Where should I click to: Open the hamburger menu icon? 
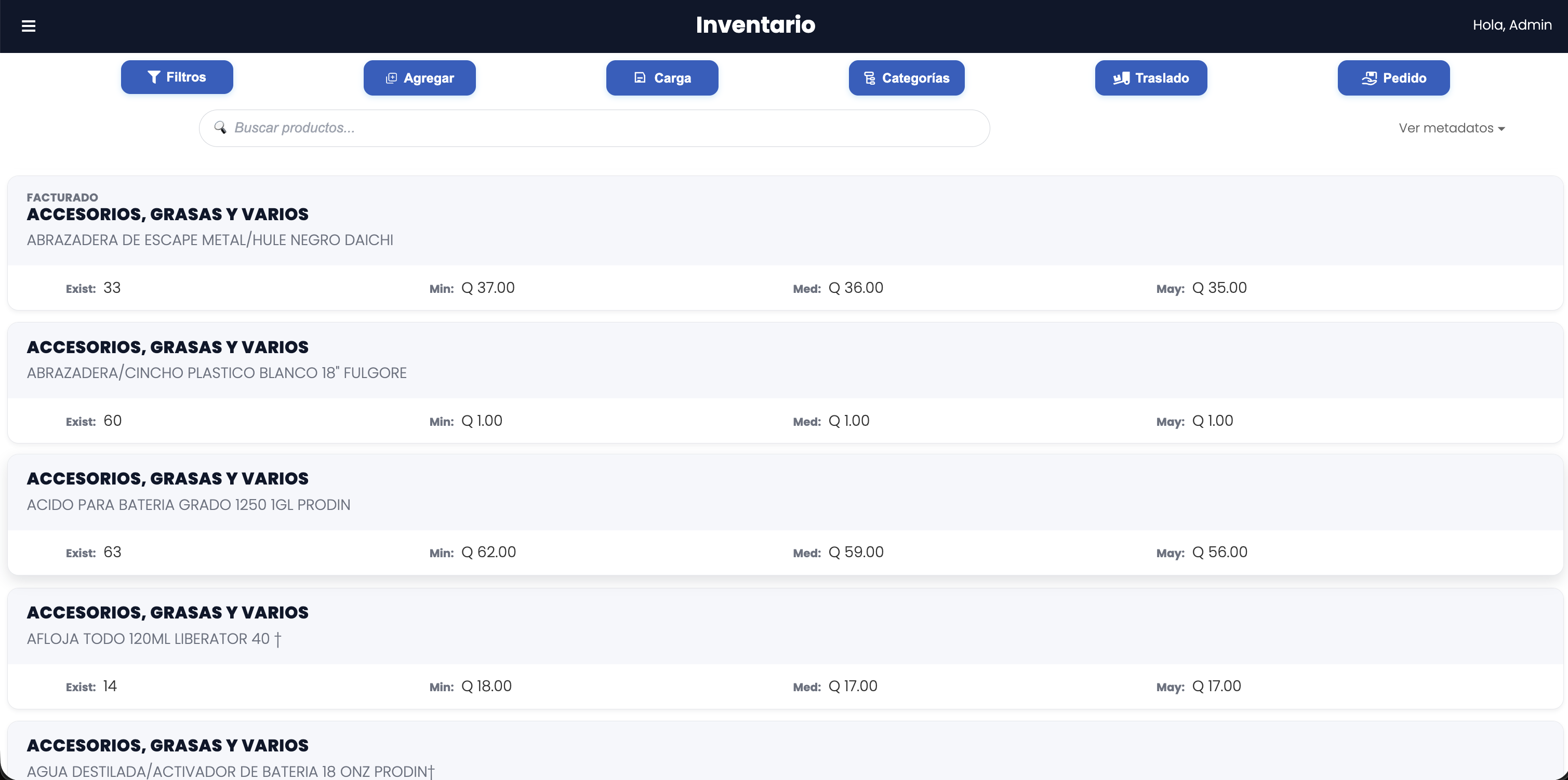tap(28, 25)
